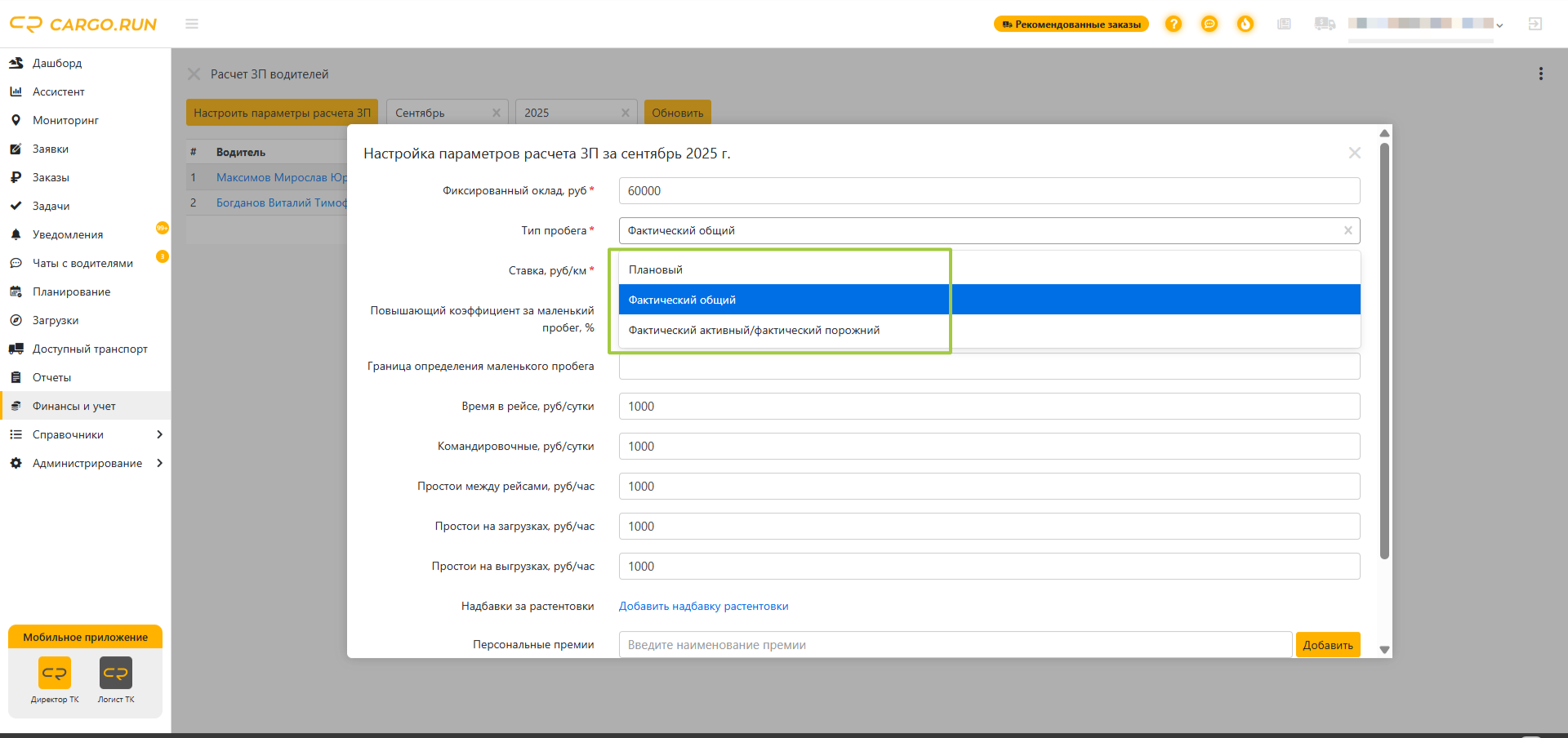Click the logout icon at top right
Viewport: 1568px width, 738px height.
pos(1535,24)
